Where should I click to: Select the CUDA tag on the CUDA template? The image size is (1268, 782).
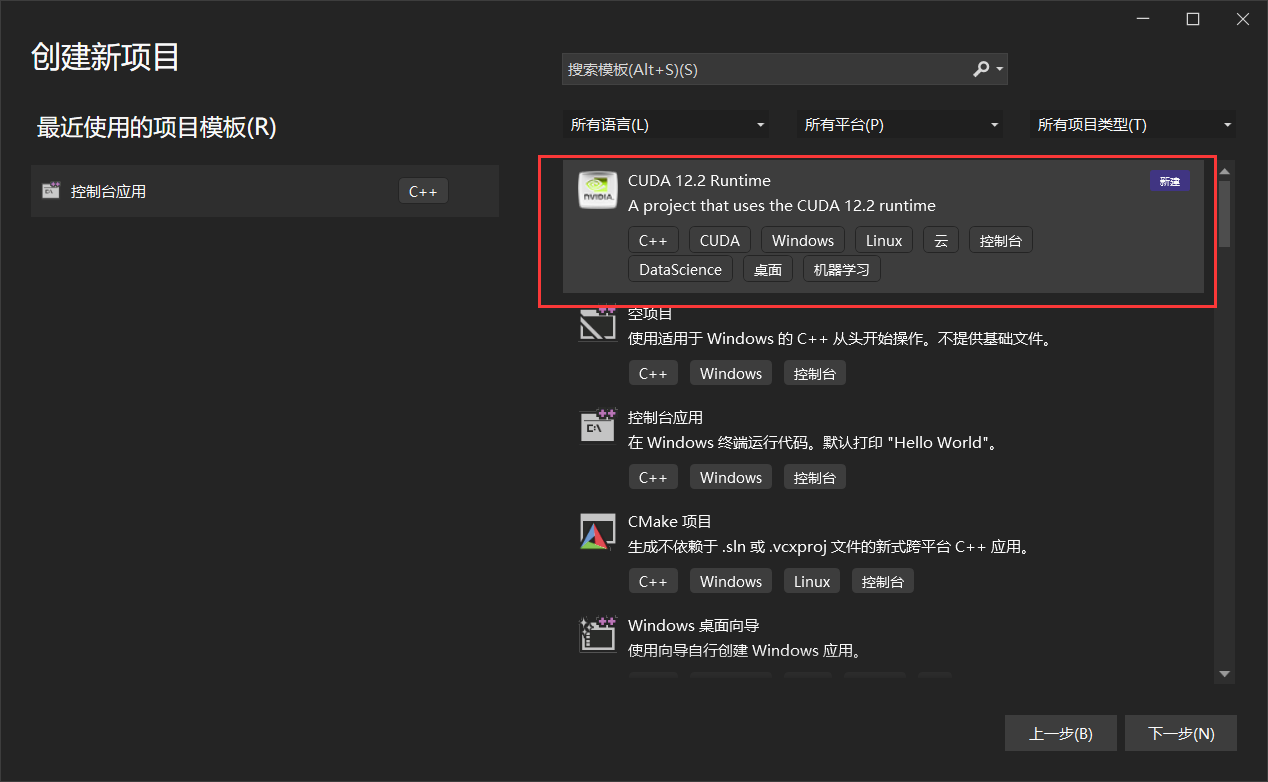click(x=719, y=239)
